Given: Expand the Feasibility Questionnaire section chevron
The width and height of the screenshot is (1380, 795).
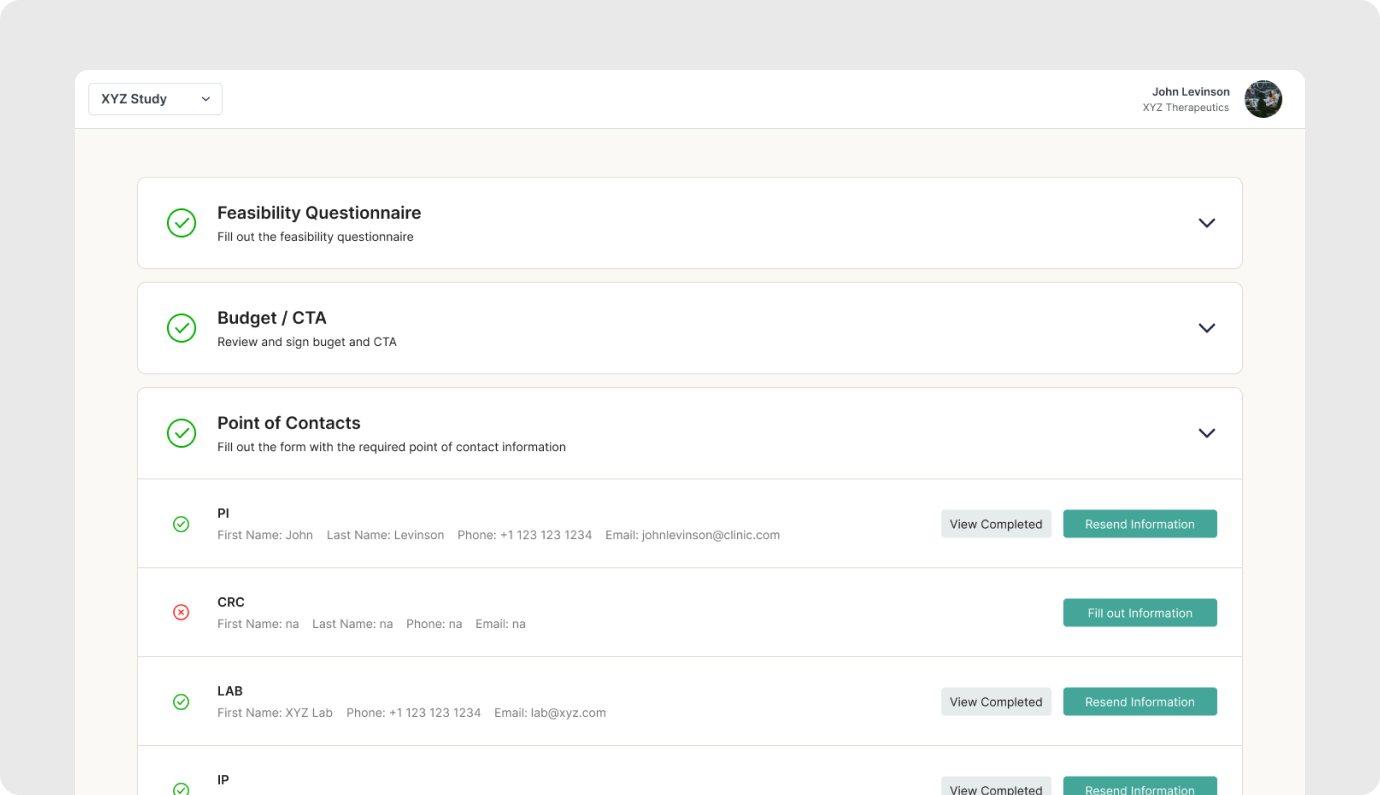Looking at the screenshot, I should (1206, 223).
